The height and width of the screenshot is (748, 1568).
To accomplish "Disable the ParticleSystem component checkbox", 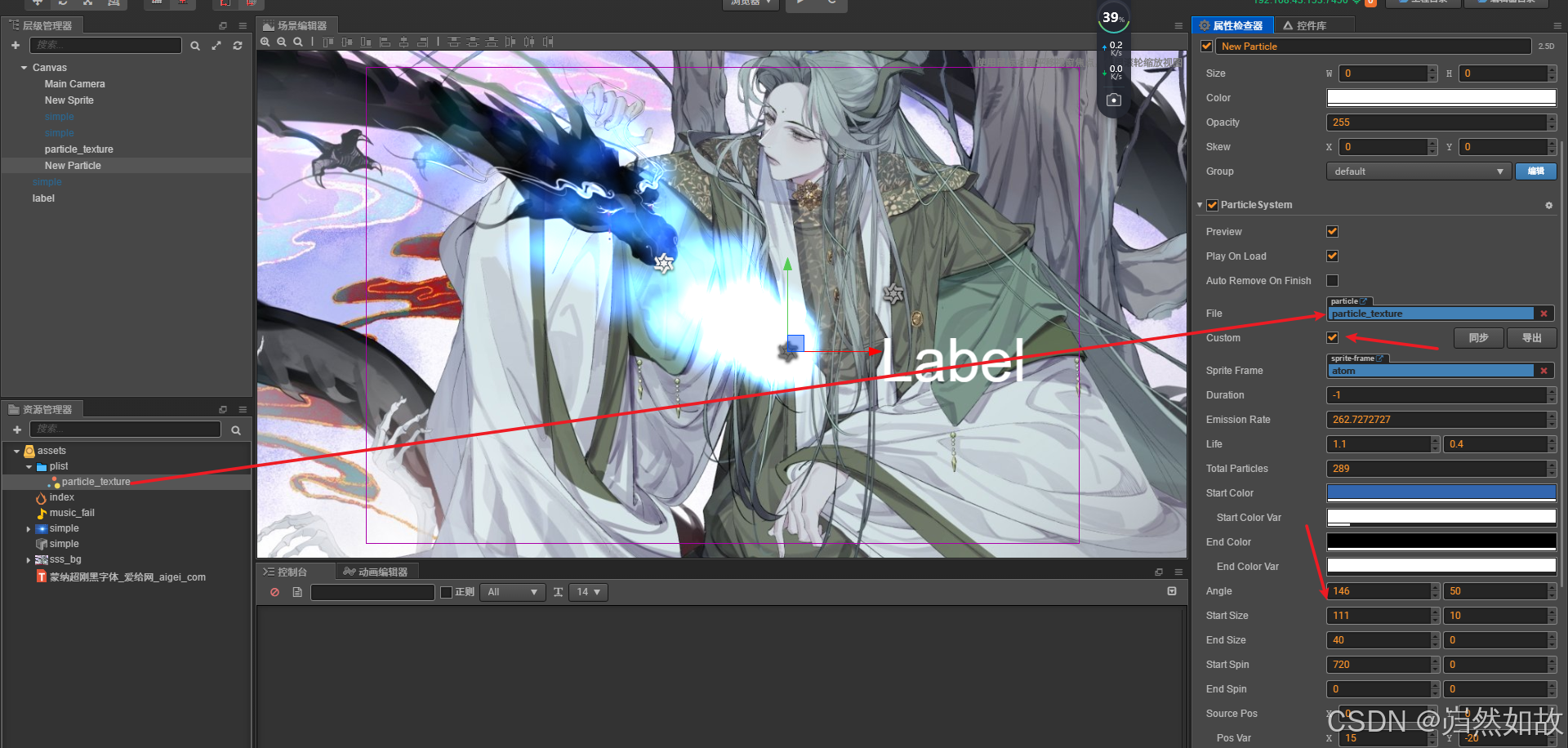I will tap(1212, 205).
